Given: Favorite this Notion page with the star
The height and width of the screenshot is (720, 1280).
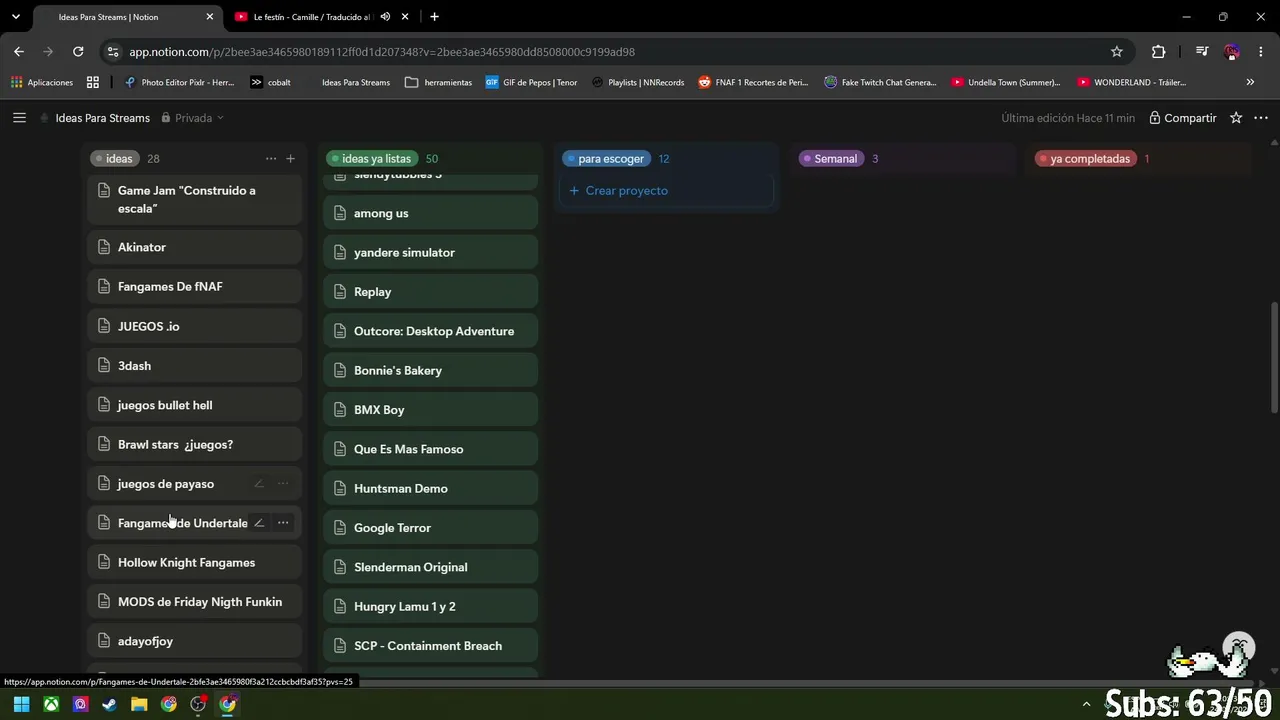Looking at the screenshot, I should [x=1236, y=118].
